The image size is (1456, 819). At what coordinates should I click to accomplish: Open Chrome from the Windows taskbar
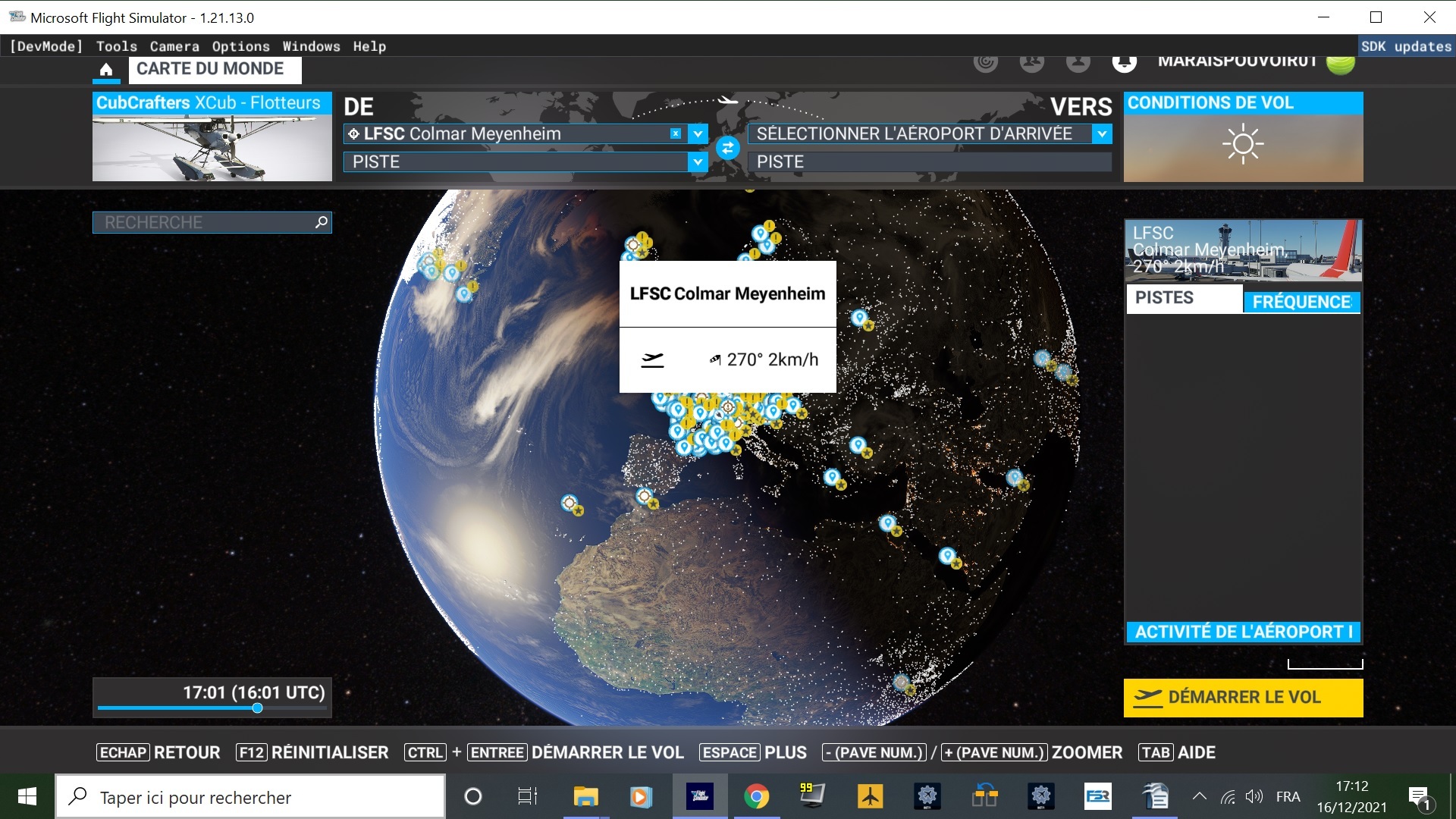(x=756, y=796)
